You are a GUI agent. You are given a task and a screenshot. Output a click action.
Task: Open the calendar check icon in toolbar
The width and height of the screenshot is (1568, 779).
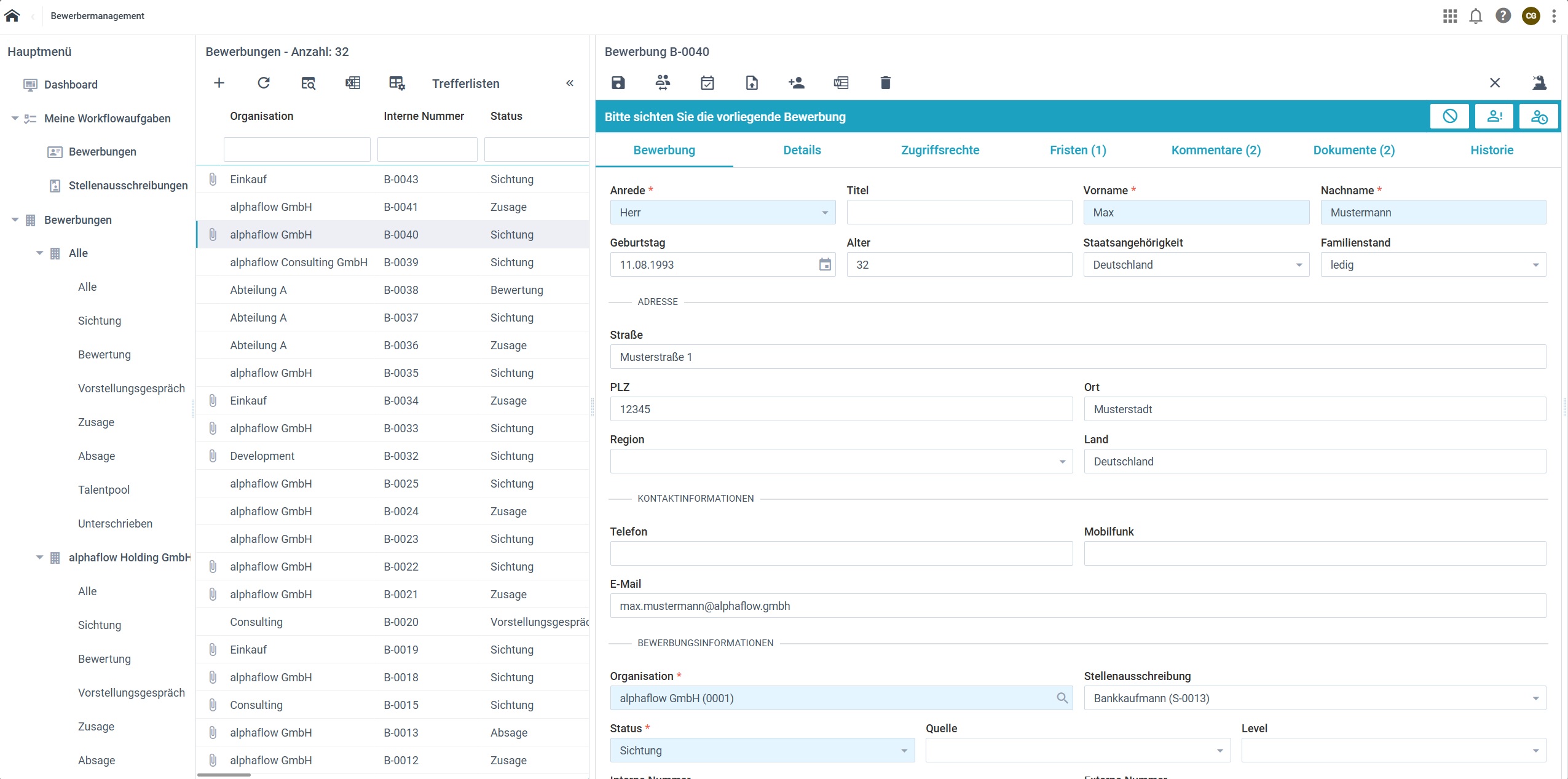[707, 83]
